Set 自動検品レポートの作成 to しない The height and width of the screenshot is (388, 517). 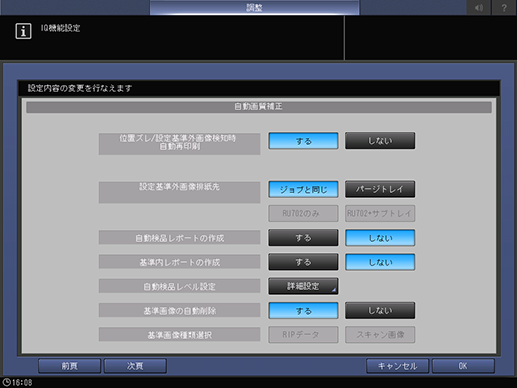(380, 238)
